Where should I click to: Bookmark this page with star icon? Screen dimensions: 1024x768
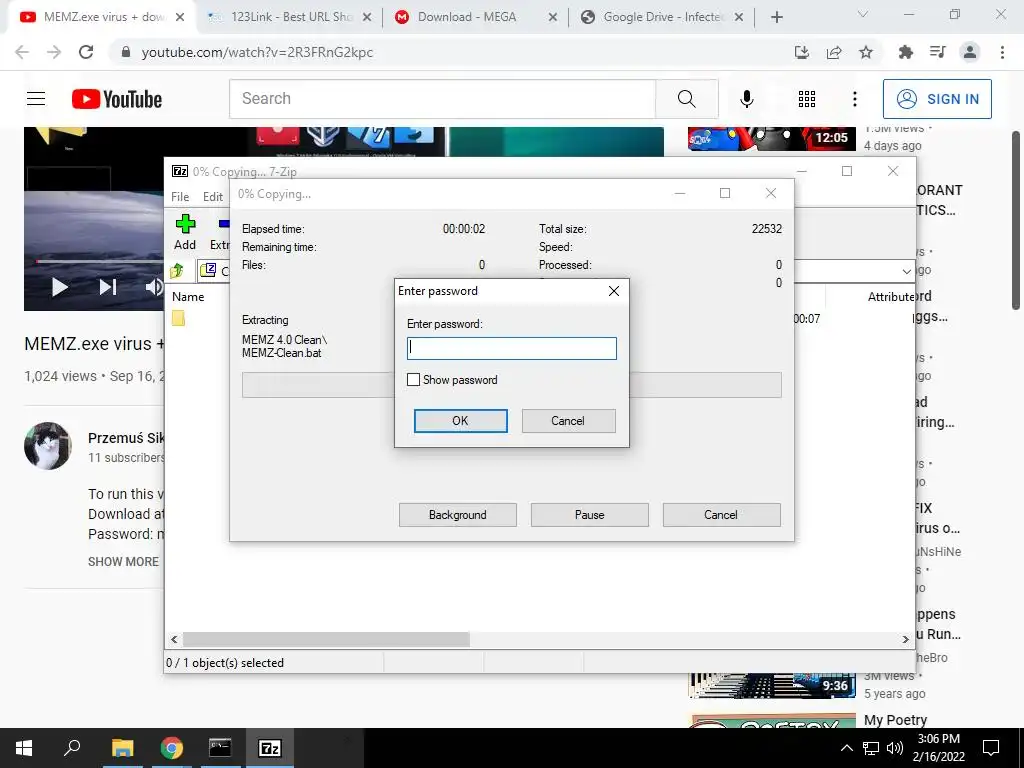tap(866, 52)
